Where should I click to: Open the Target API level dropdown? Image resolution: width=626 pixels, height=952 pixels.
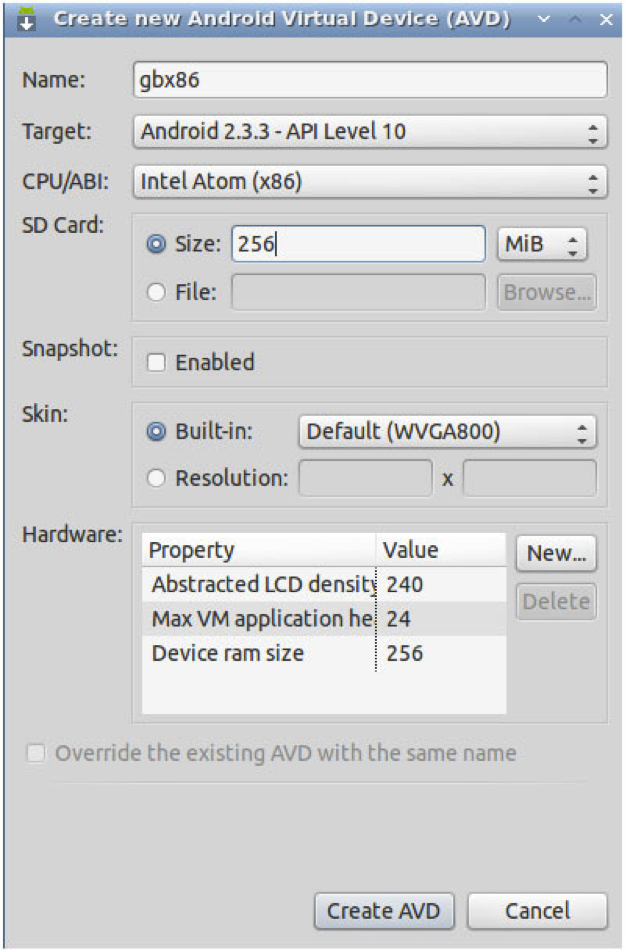click(x=369, y=131)
